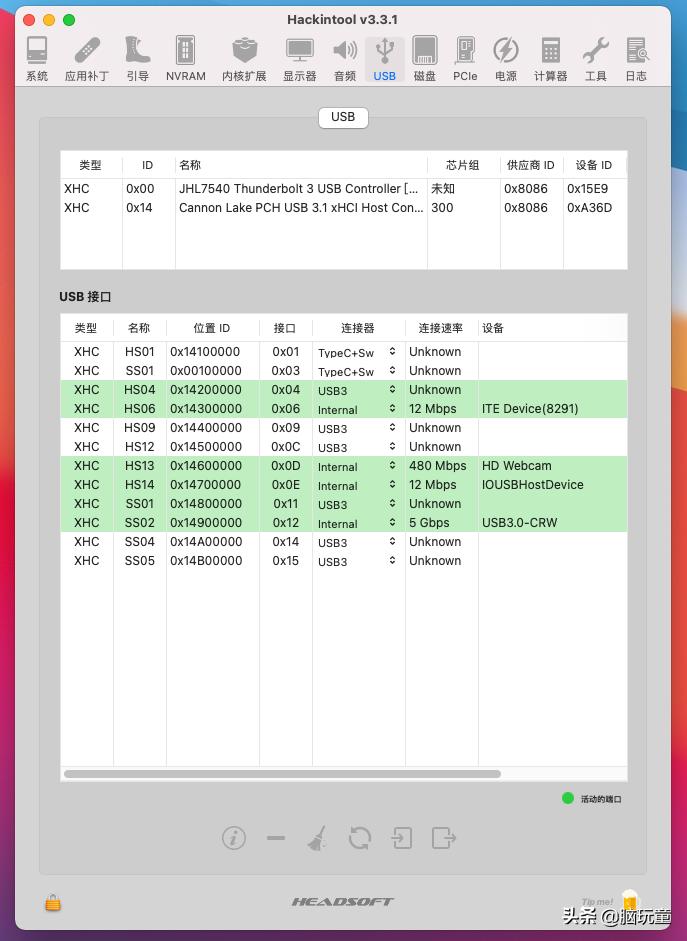Image resolution: width=687 pixels, height=941 pixels.
Task: Click 5 Gbps speed cell
Action: pos(429,523)
